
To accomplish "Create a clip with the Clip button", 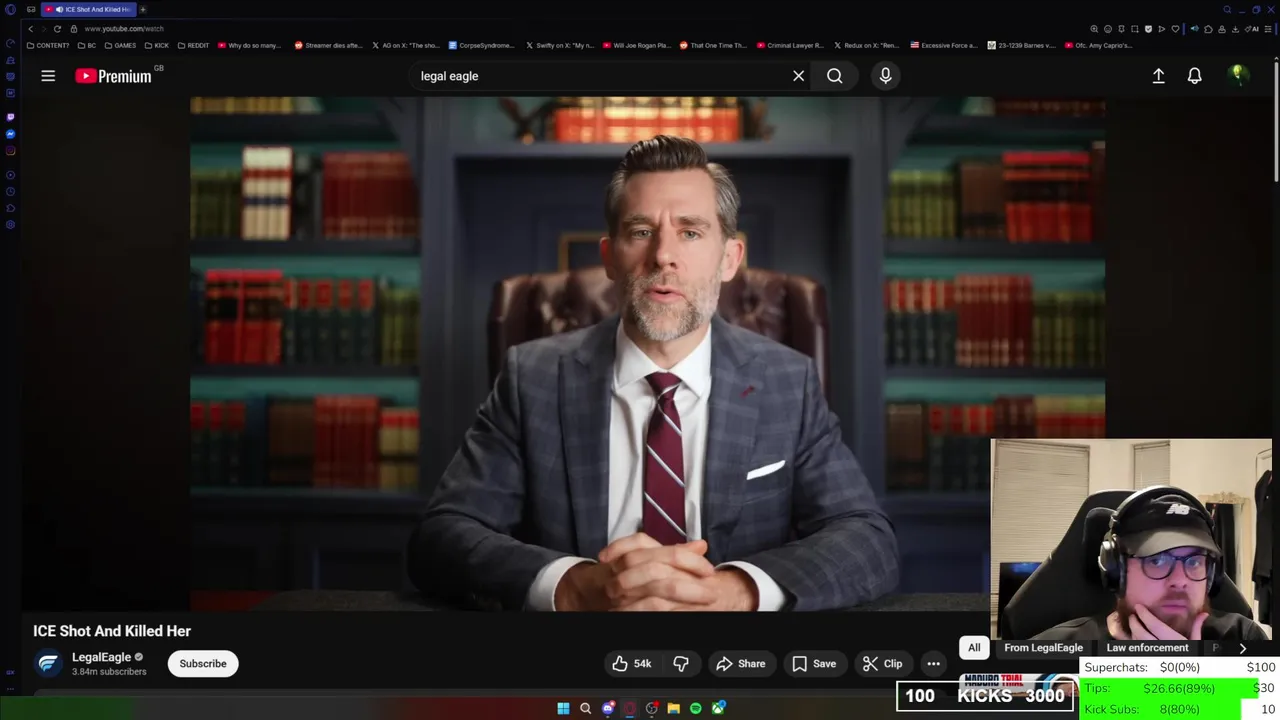I will click(882, 663).
